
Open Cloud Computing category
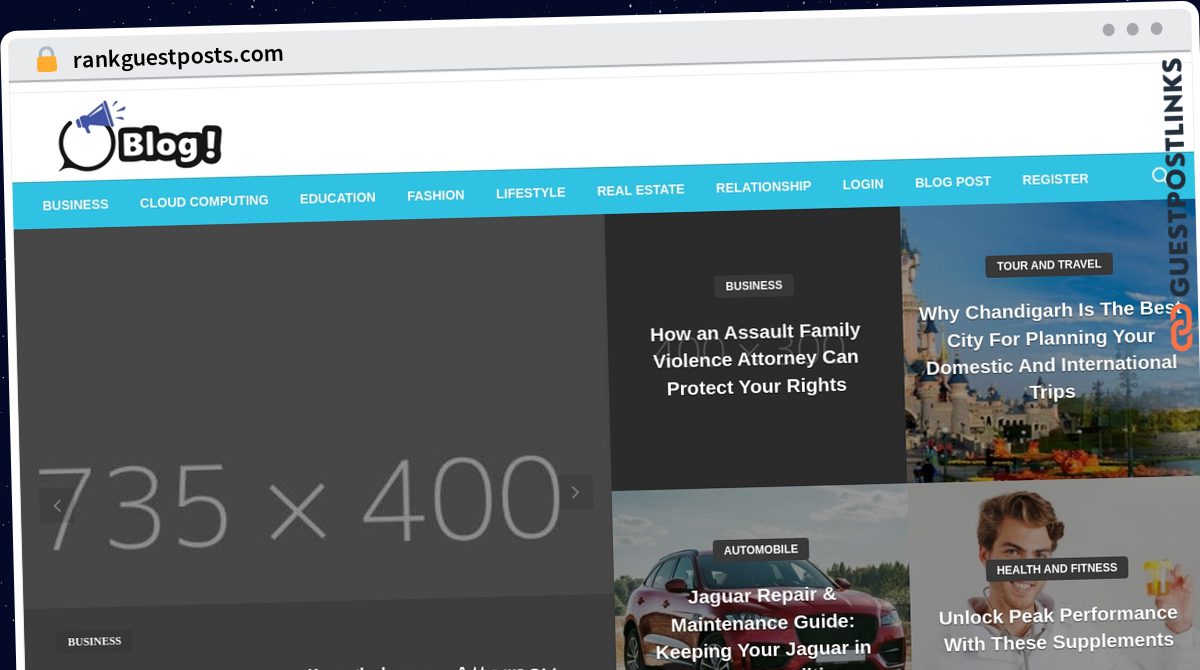point(204,201)
